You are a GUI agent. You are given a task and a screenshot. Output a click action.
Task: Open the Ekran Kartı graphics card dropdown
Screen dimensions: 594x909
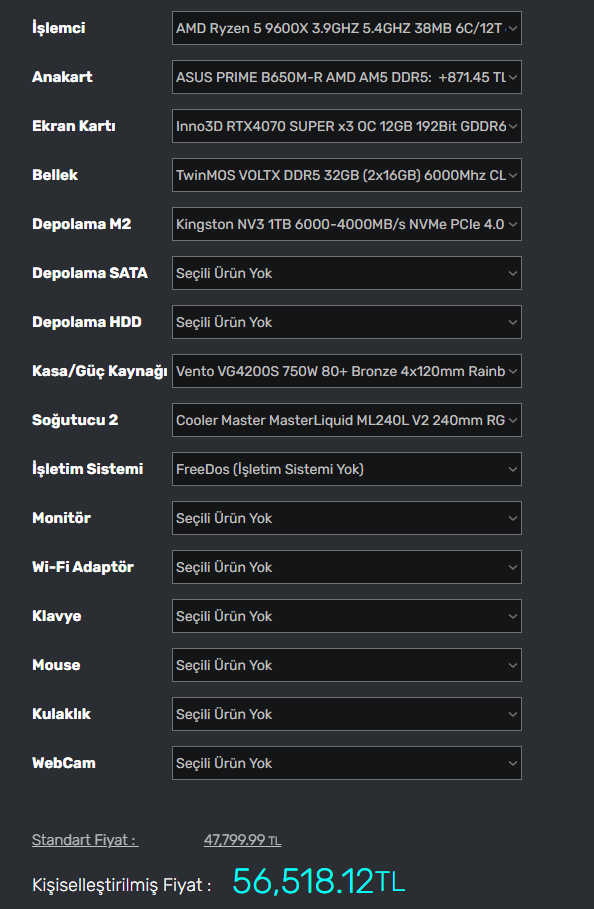347,126
